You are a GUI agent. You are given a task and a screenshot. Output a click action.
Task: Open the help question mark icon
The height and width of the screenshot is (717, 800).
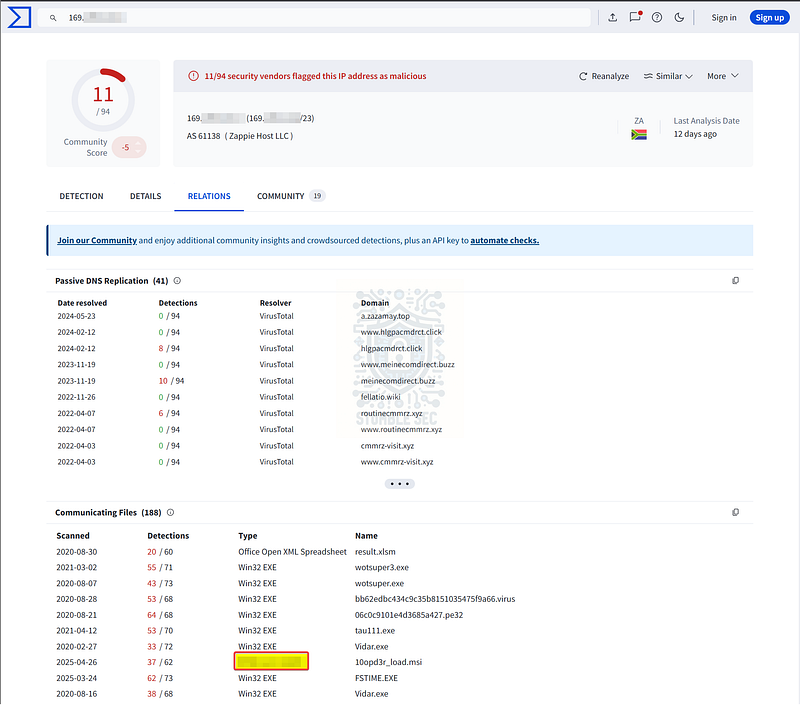point(657,17)
